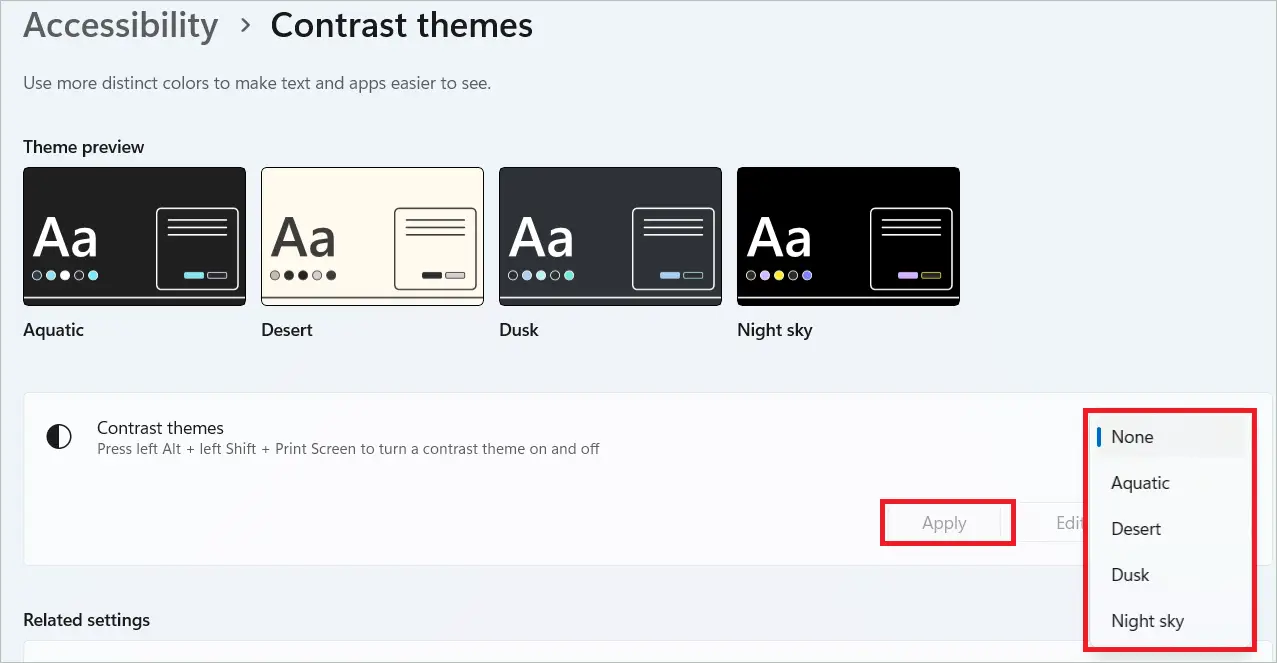The image size is (1277, 663).
Task: Select the Desert theme preview
Action: pos(371,236)
